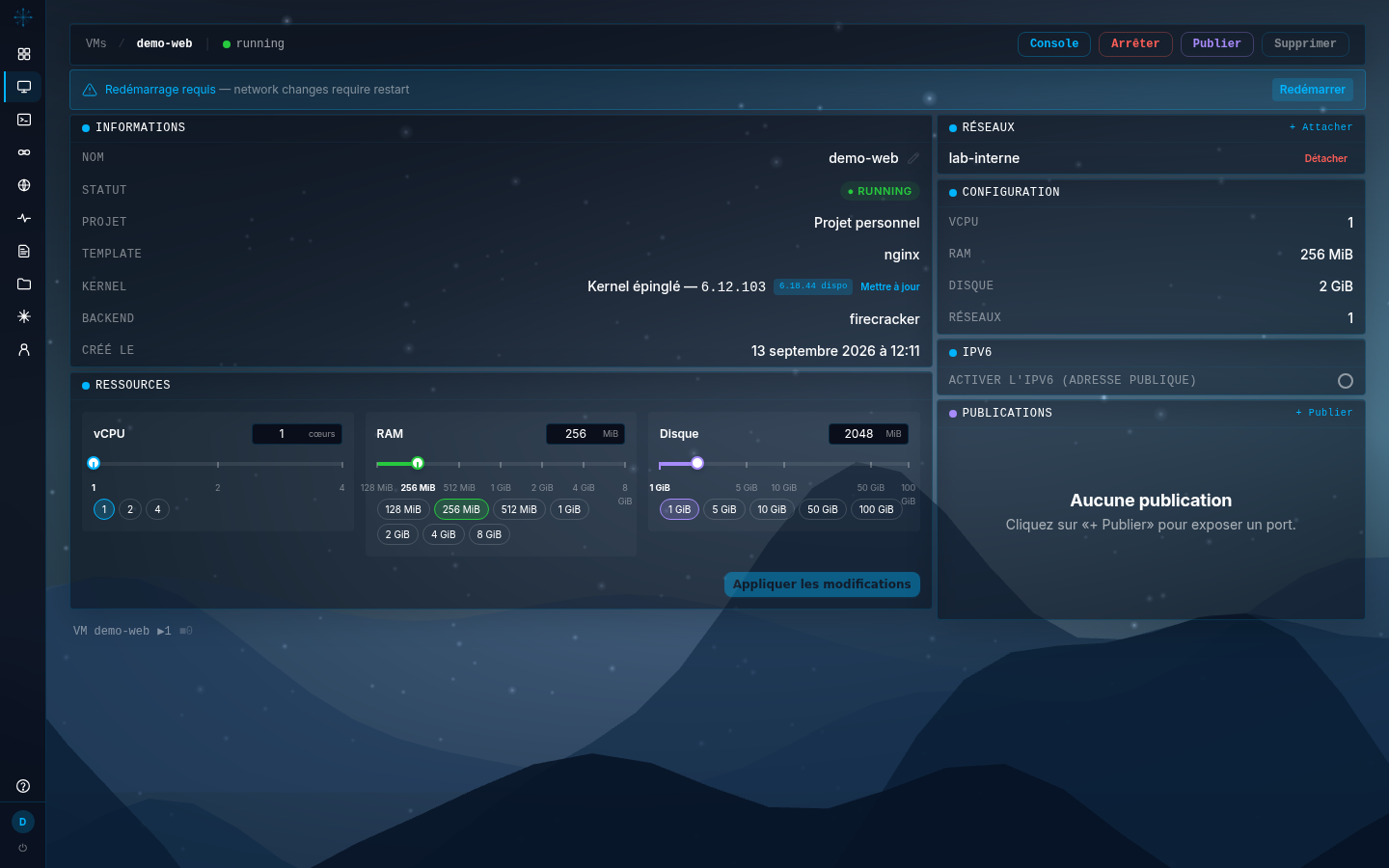Viewport: 1389px width, 868px height.
Task: Click the Disque slider handle
Action: [697, 463]
